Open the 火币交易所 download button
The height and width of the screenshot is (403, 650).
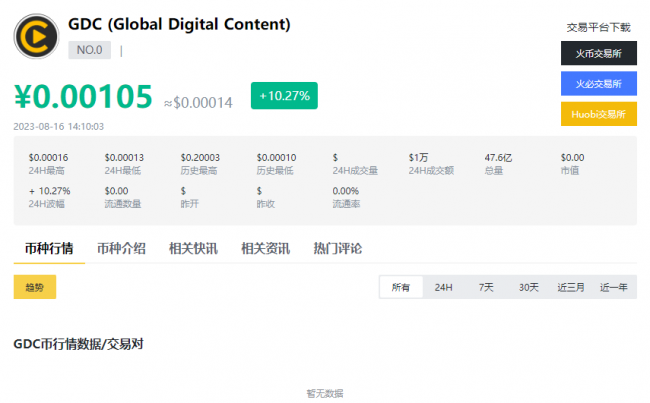pyautogui.click(x=599, y=53)
